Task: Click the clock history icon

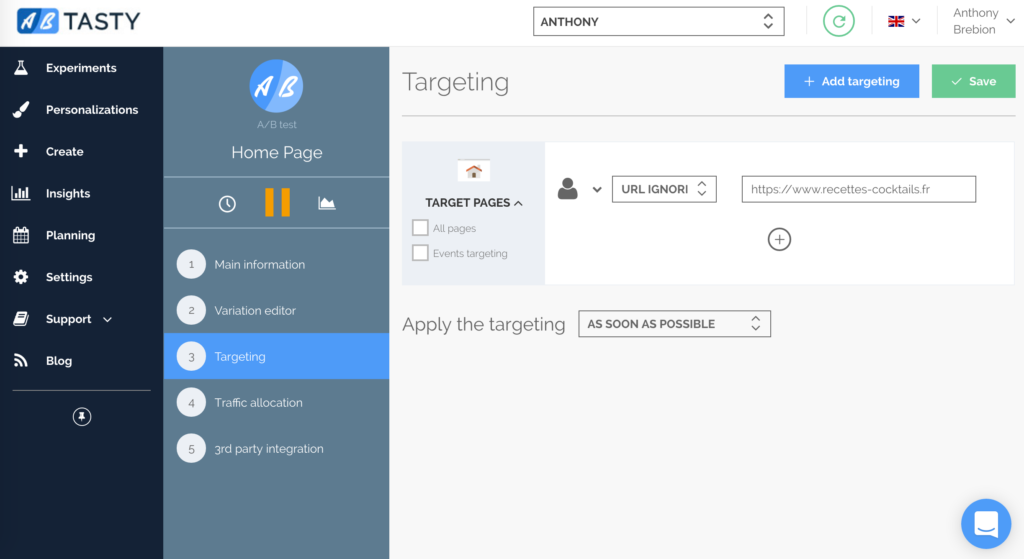Action: 227,203
